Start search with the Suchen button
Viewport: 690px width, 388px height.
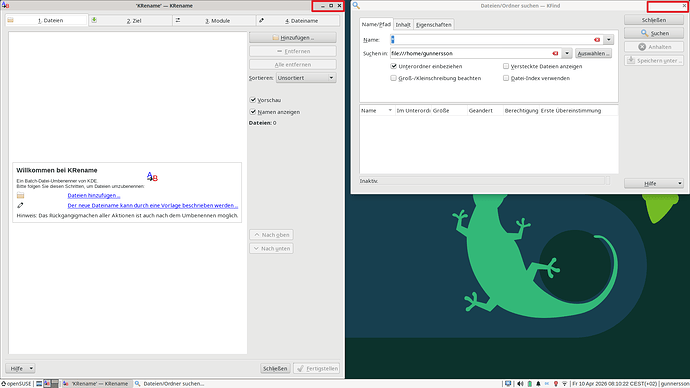[x=653, y=33]
